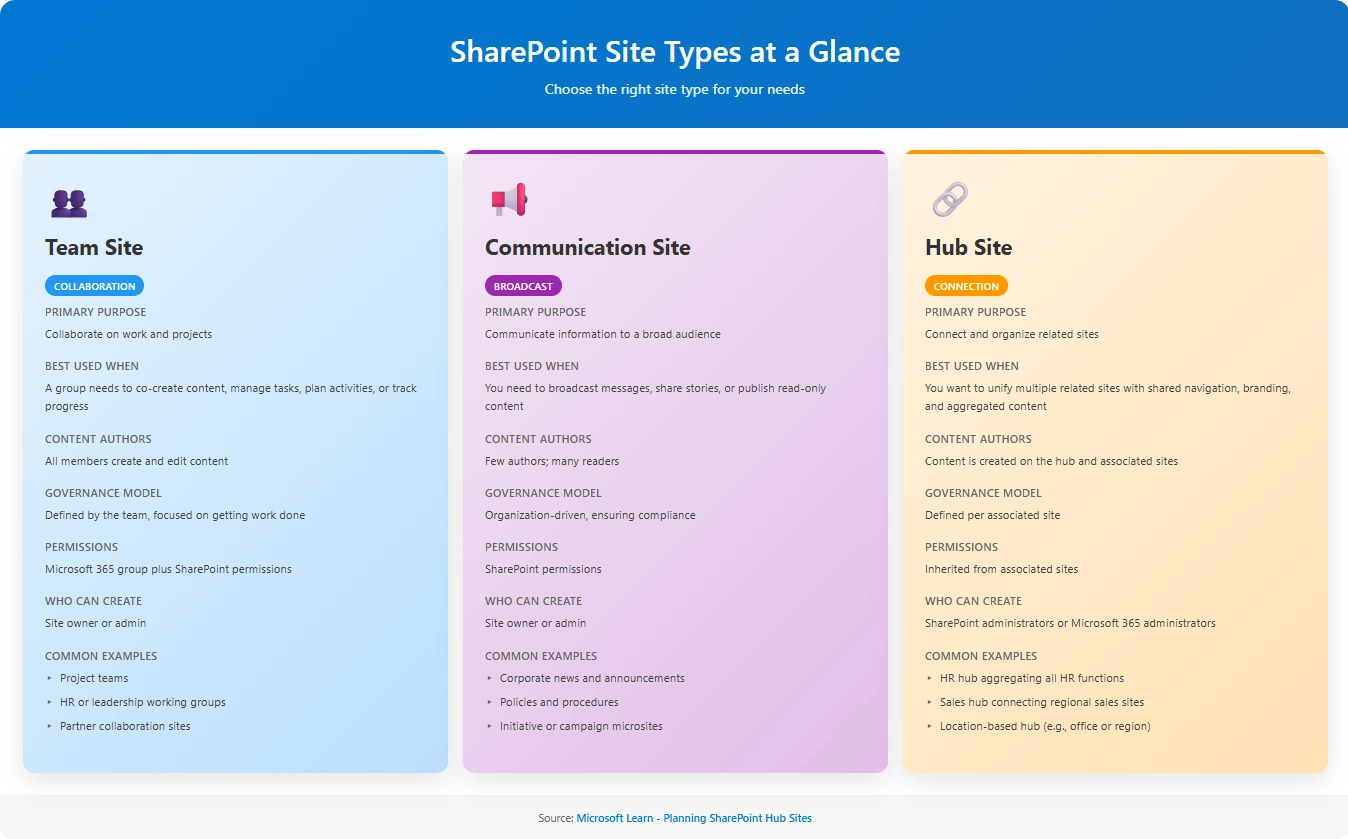Image resolution: width=1348 pixels, height=839 pixels.
Task: Click the 'Location-based hub' example item
Action: click(1045, 726)
